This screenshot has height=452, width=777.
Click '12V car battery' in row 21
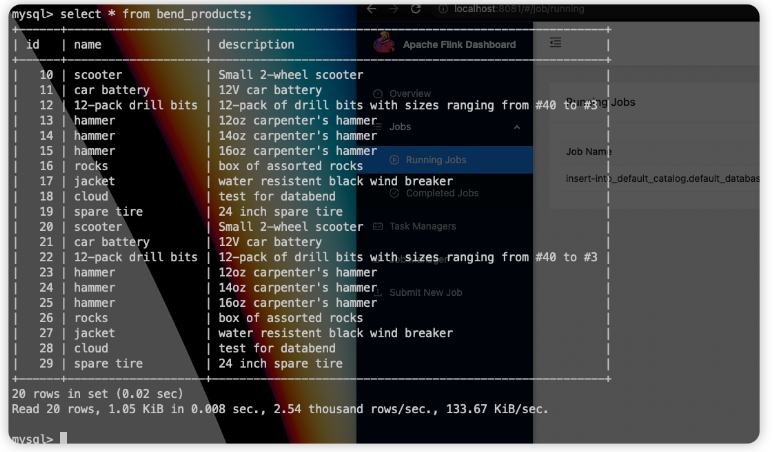point(270,242)
